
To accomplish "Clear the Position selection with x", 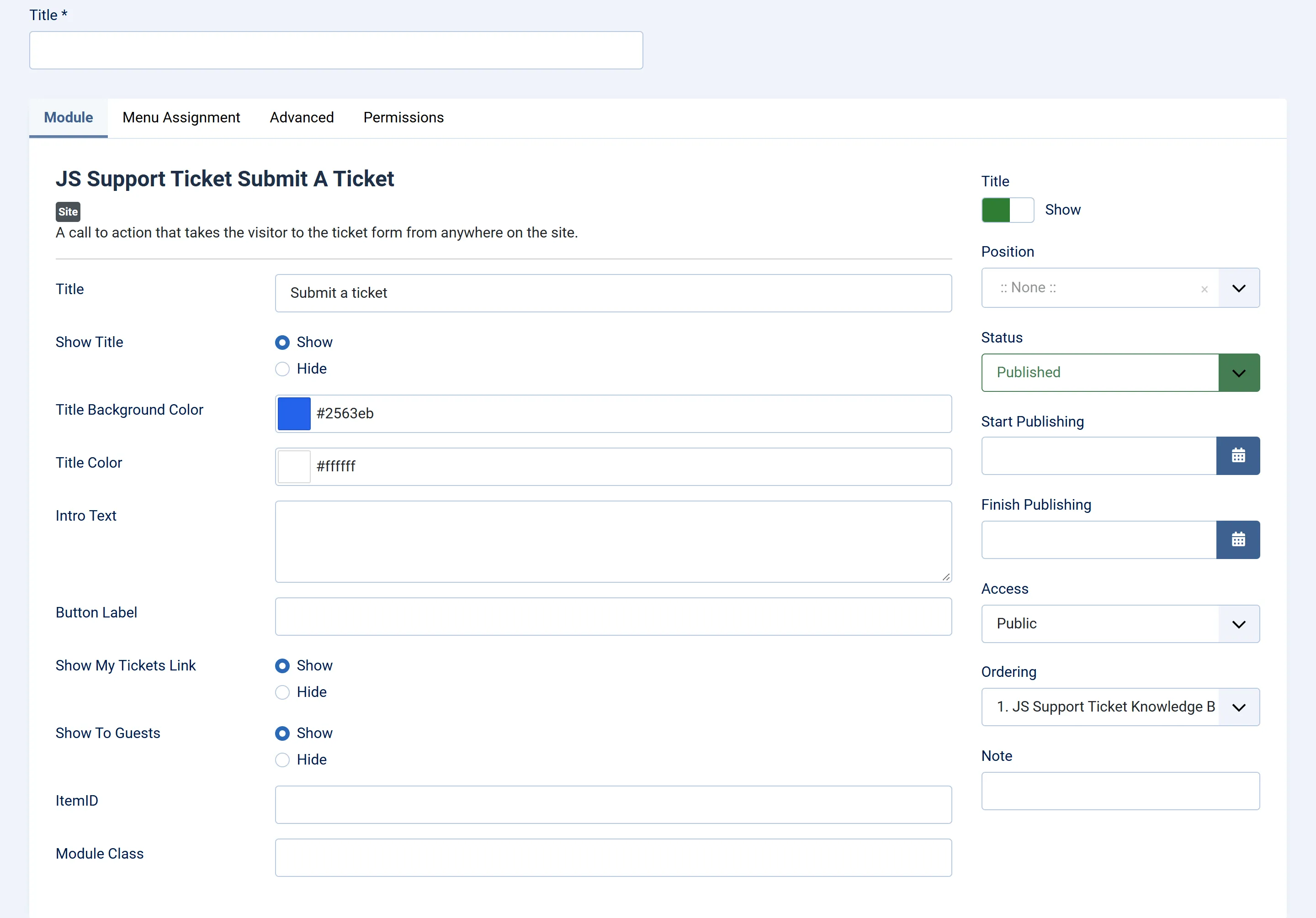I will tap(1204, 289).
